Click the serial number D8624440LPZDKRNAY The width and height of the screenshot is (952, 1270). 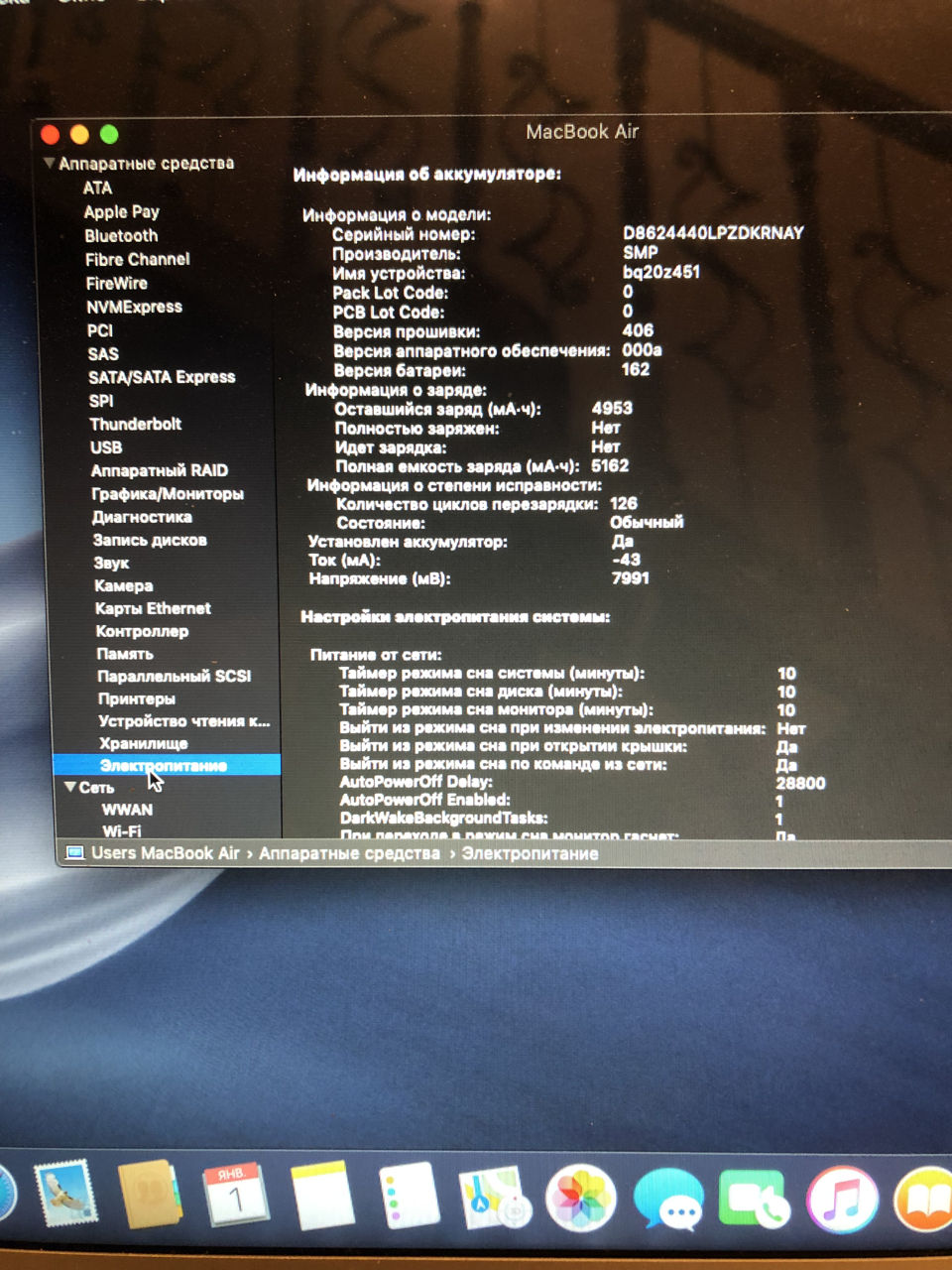pos(713,233)
